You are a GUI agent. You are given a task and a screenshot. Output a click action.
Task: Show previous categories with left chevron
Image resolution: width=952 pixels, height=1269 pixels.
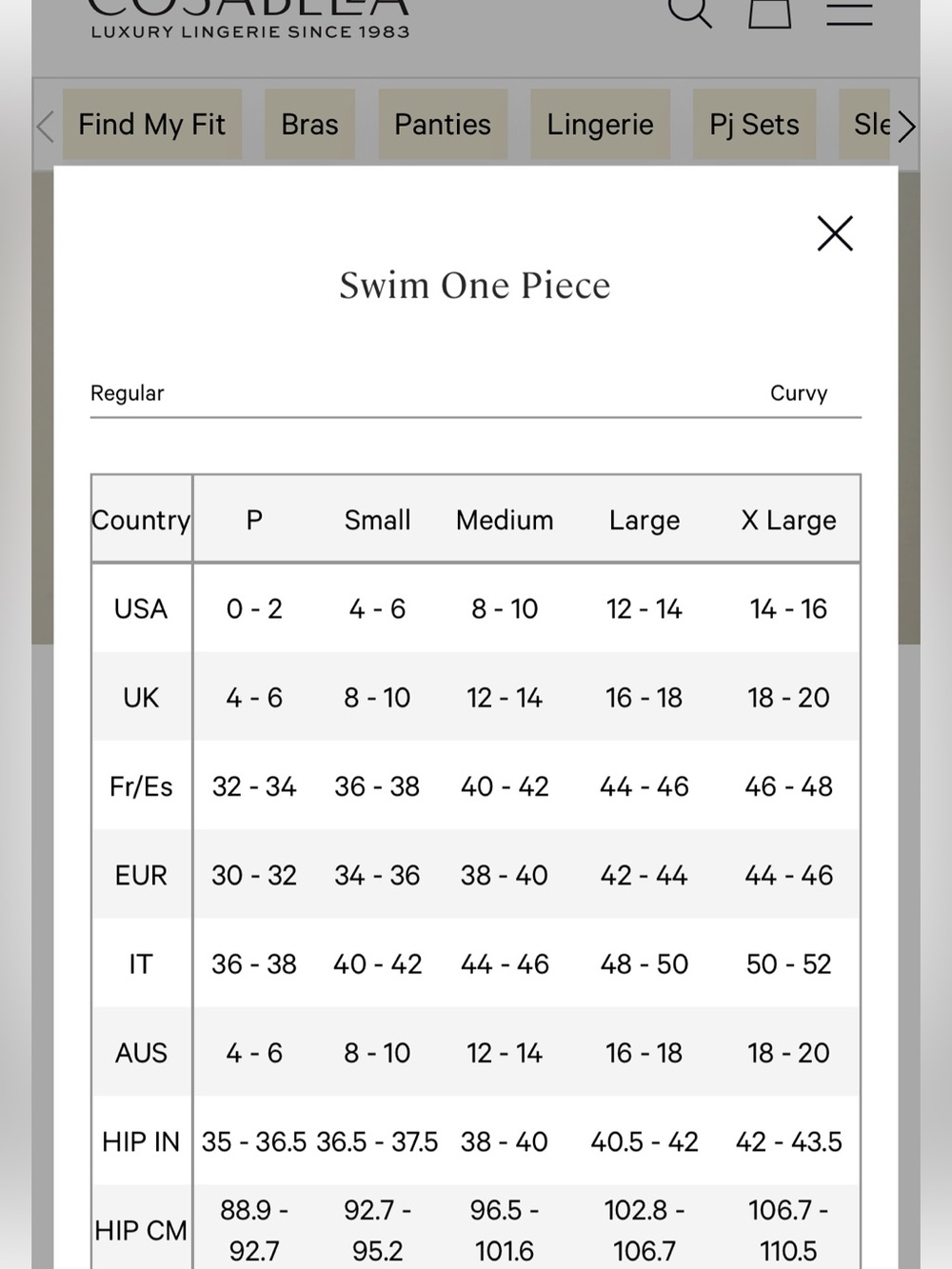pyautogui.click(x=45, y=126)
